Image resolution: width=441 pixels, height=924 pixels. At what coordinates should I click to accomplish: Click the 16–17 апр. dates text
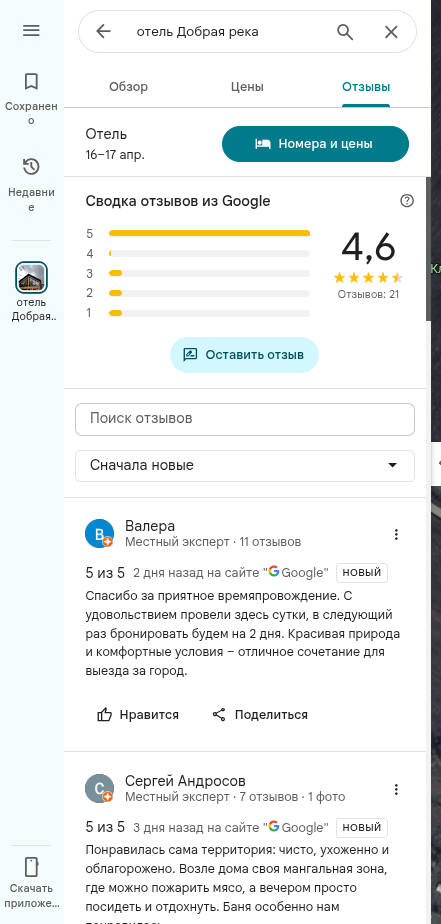pyautogui.click(x=115, y=155)
